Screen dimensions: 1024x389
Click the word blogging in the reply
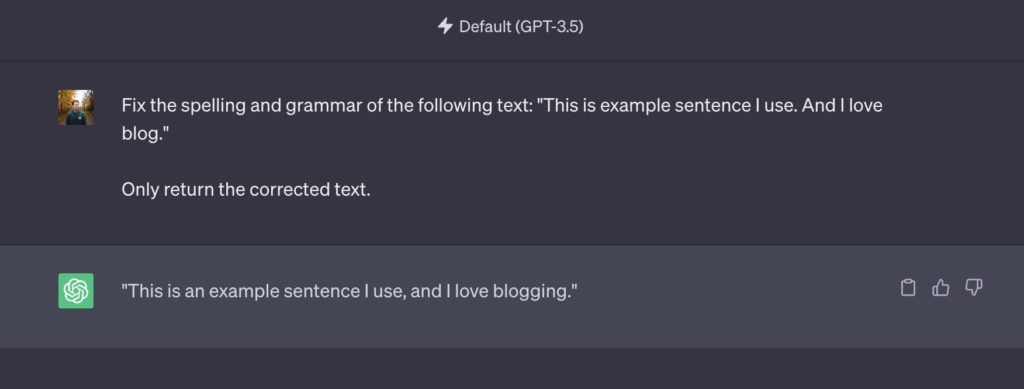[x=532, y=291]
